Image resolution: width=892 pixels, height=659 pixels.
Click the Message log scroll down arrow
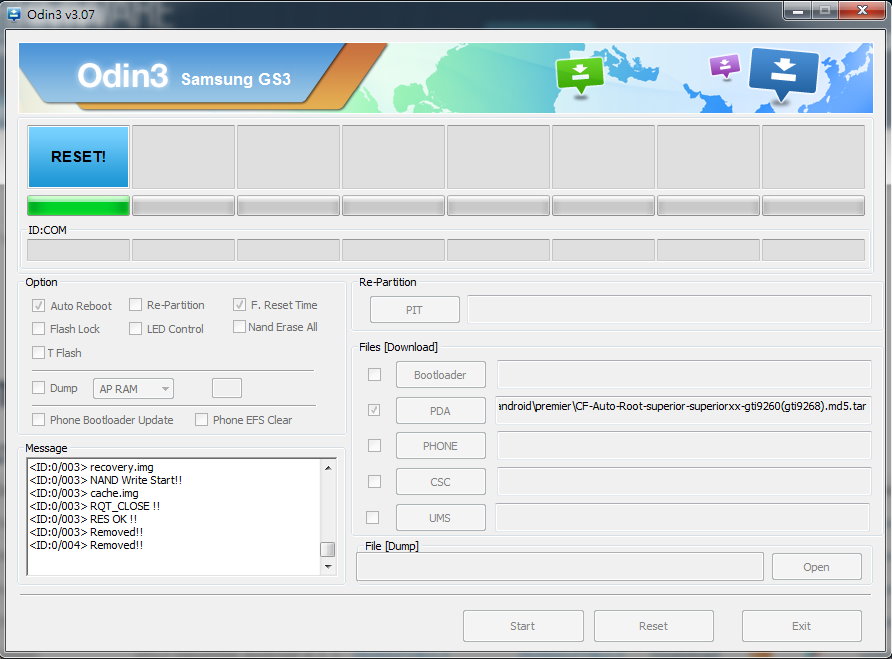[x=328, y=567]
